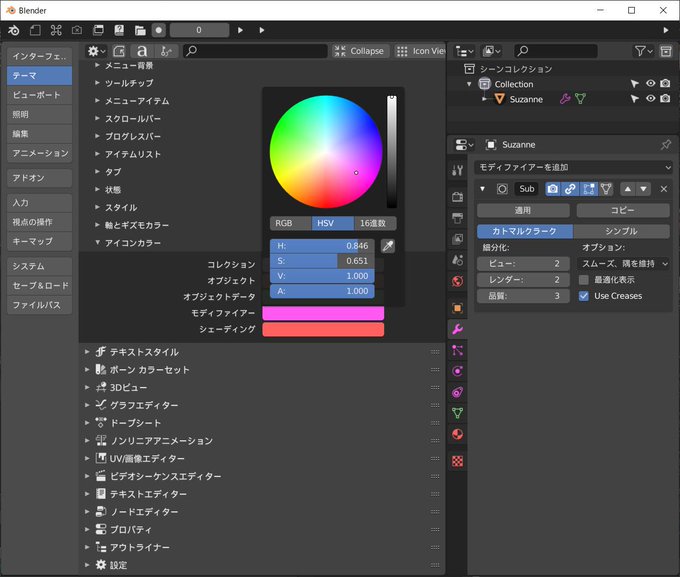Open the Material properties sphere icon
Viewport: 680px width, 577px height.
pos(457,434)
